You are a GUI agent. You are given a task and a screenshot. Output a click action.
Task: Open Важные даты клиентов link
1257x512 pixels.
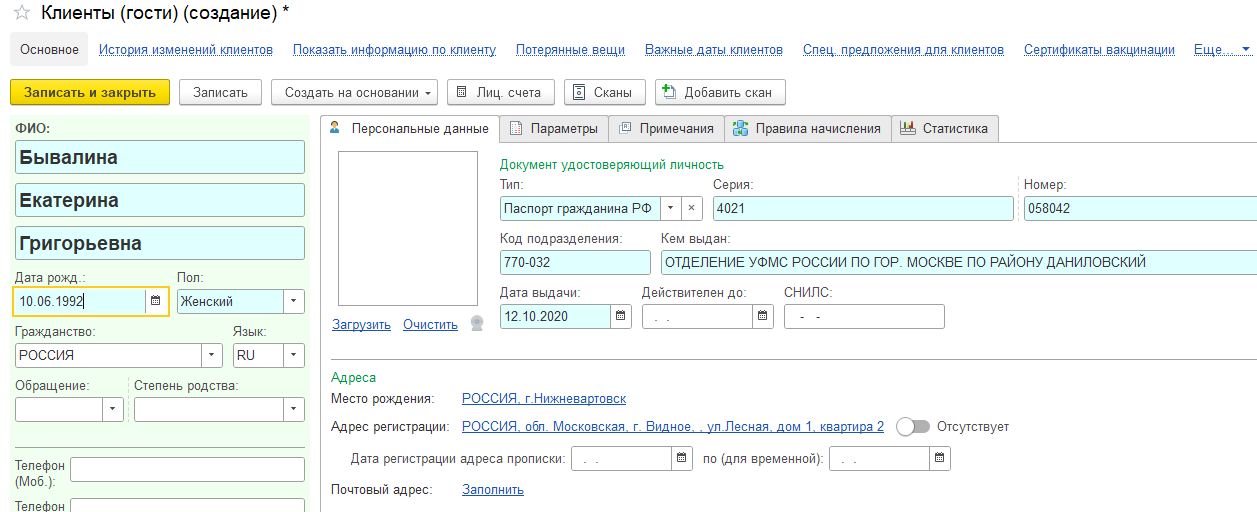(714, 49)
